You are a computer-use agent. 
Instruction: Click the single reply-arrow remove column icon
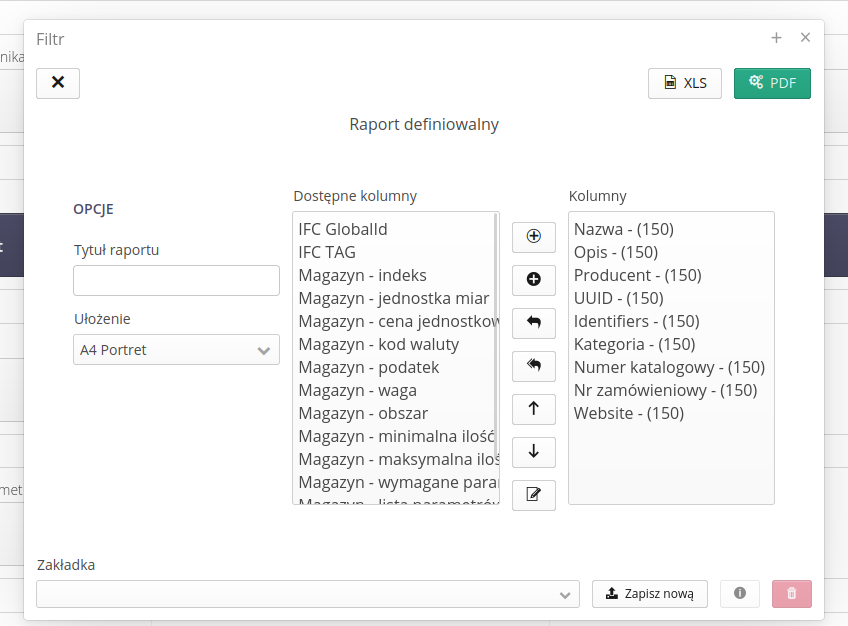pyautogui.click(x=533, y=323)
